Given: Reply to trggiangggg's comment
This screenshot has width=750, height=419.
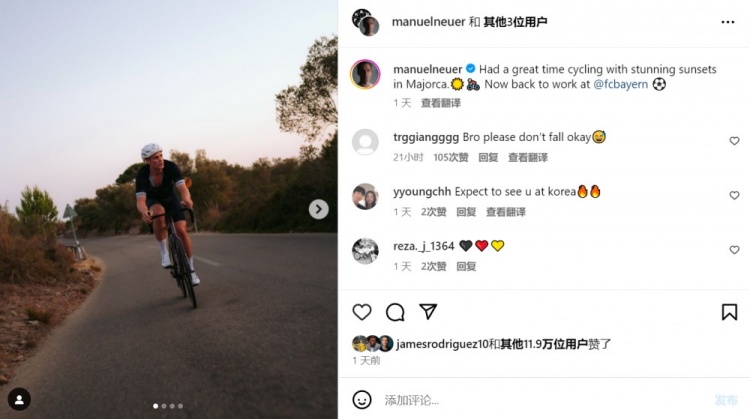Looking at the screenshot, I should (x=488, y=157).
